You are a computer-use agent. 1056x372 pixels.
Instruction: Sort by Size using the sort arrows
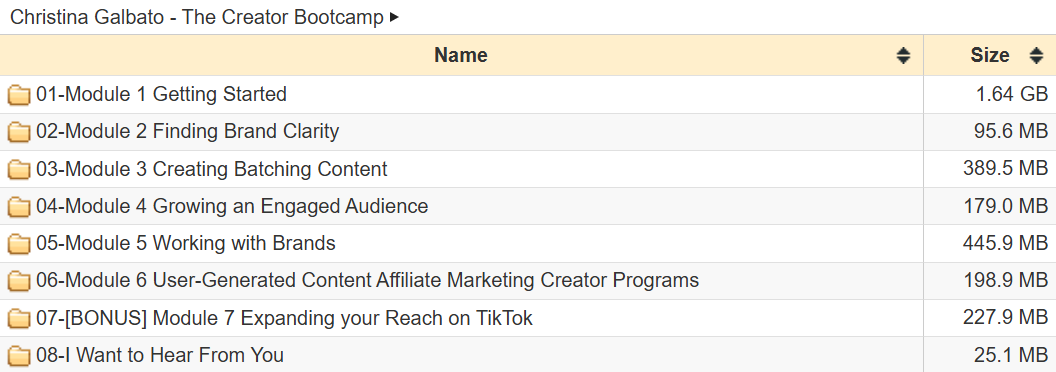[x=1036, y=56]
